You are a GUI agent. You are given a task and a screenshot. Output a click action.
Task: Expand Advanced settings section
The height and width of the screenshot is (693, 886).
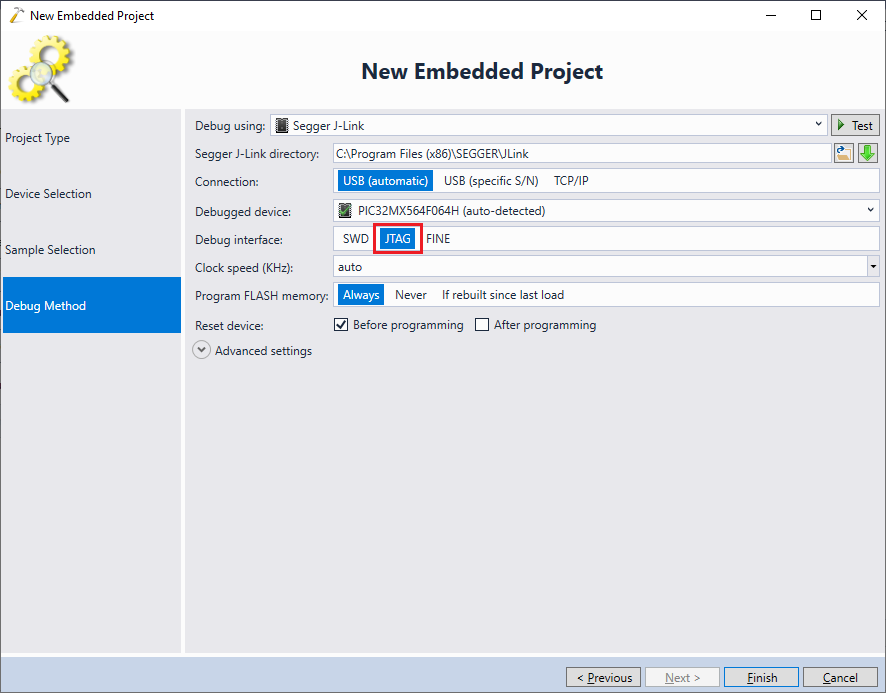point(201,350)
